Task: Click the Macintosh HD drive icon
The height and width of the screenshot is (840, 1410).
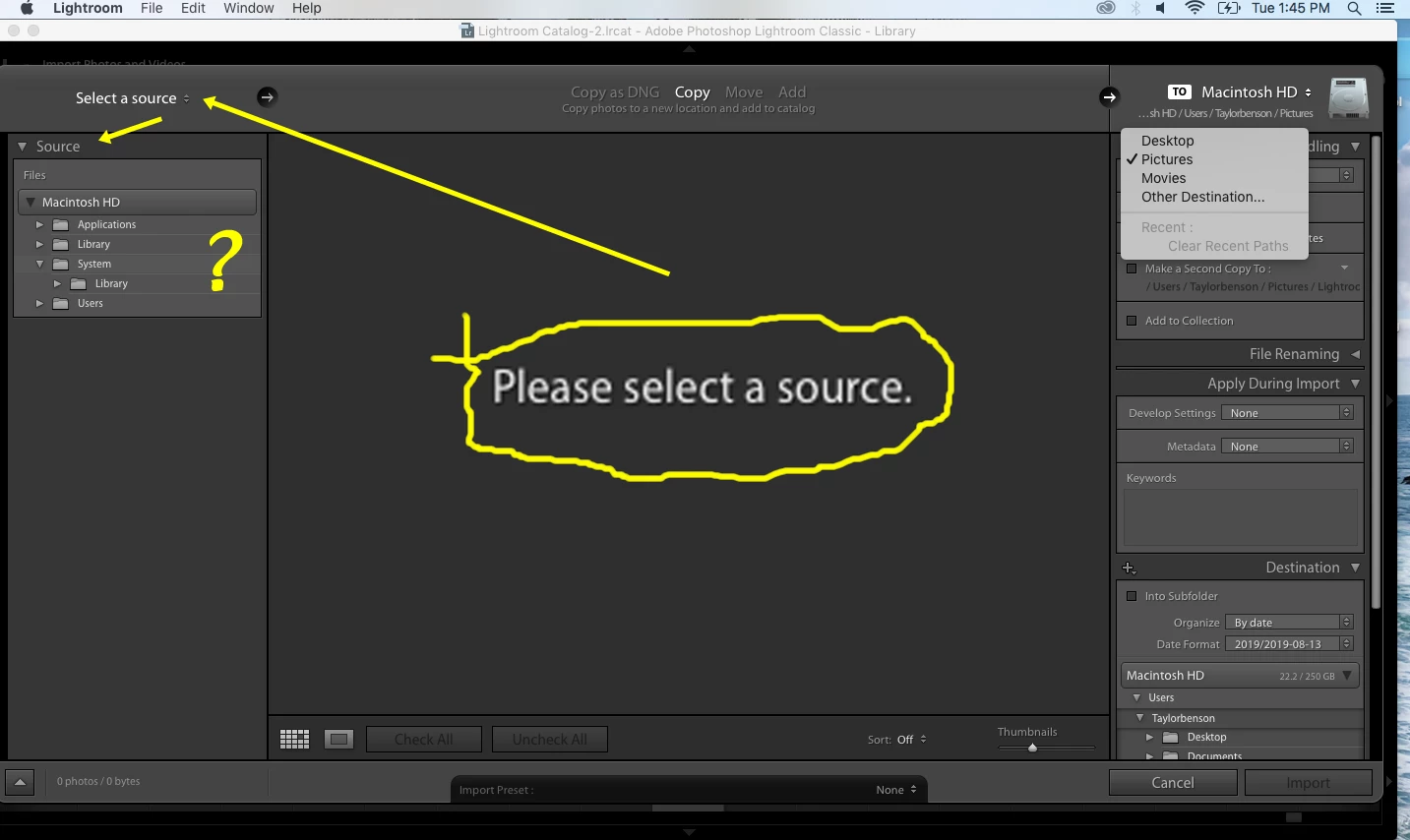Action: point(1348,98)
